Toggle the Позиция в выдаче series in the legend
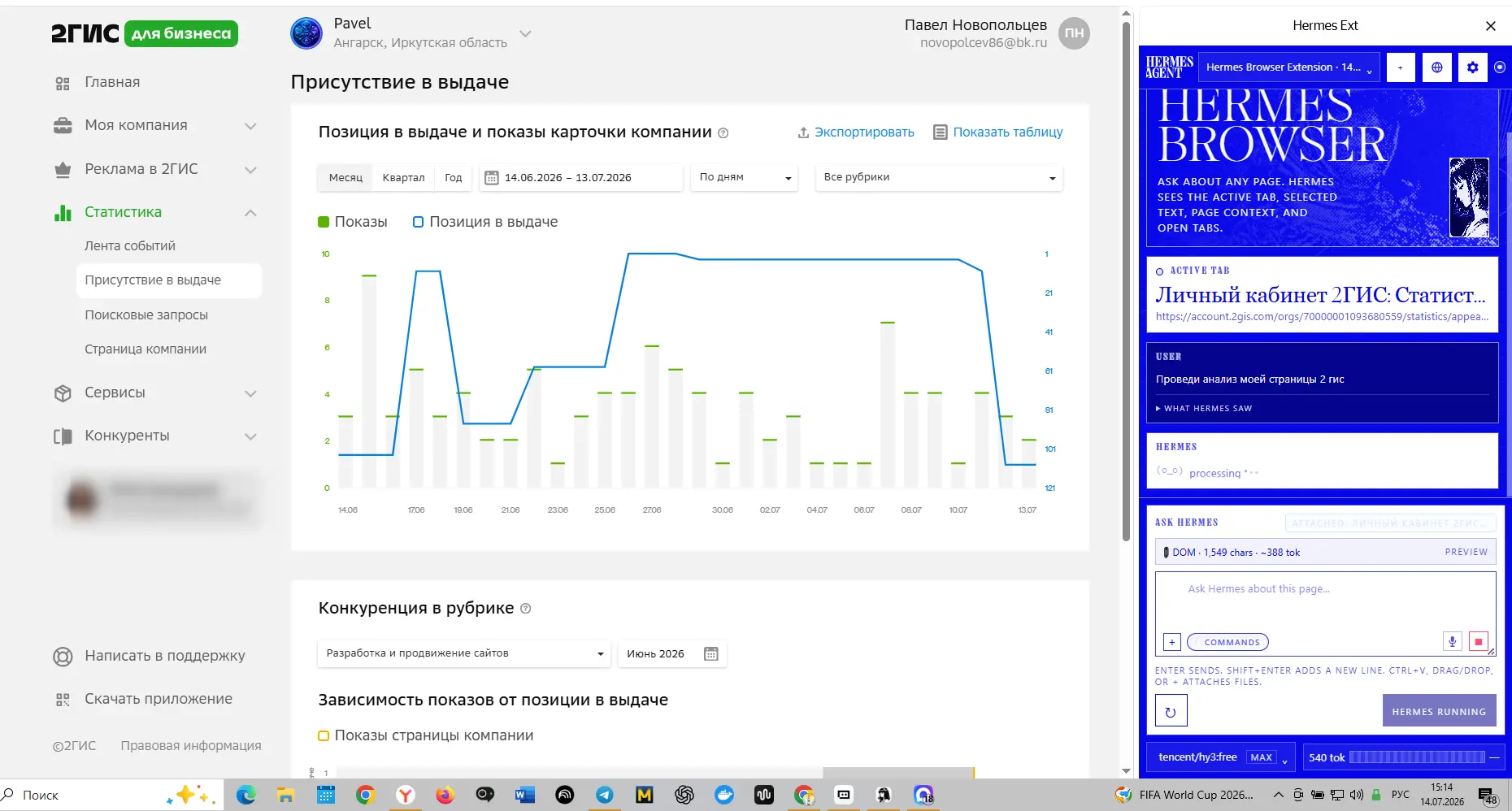Viewport: 1512px width, 811px height. pos(485,222)
